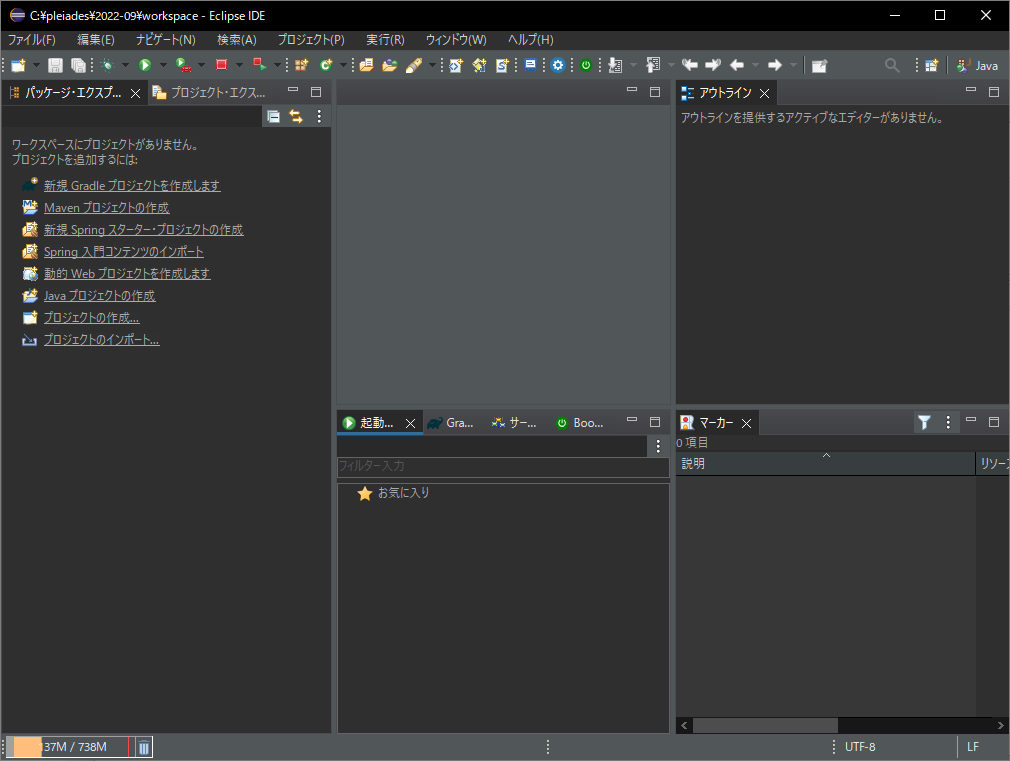The height and width of the screenshot is (761, 1010).
Task: Close the アウトライン outline tab
Action: pos(765,93)
